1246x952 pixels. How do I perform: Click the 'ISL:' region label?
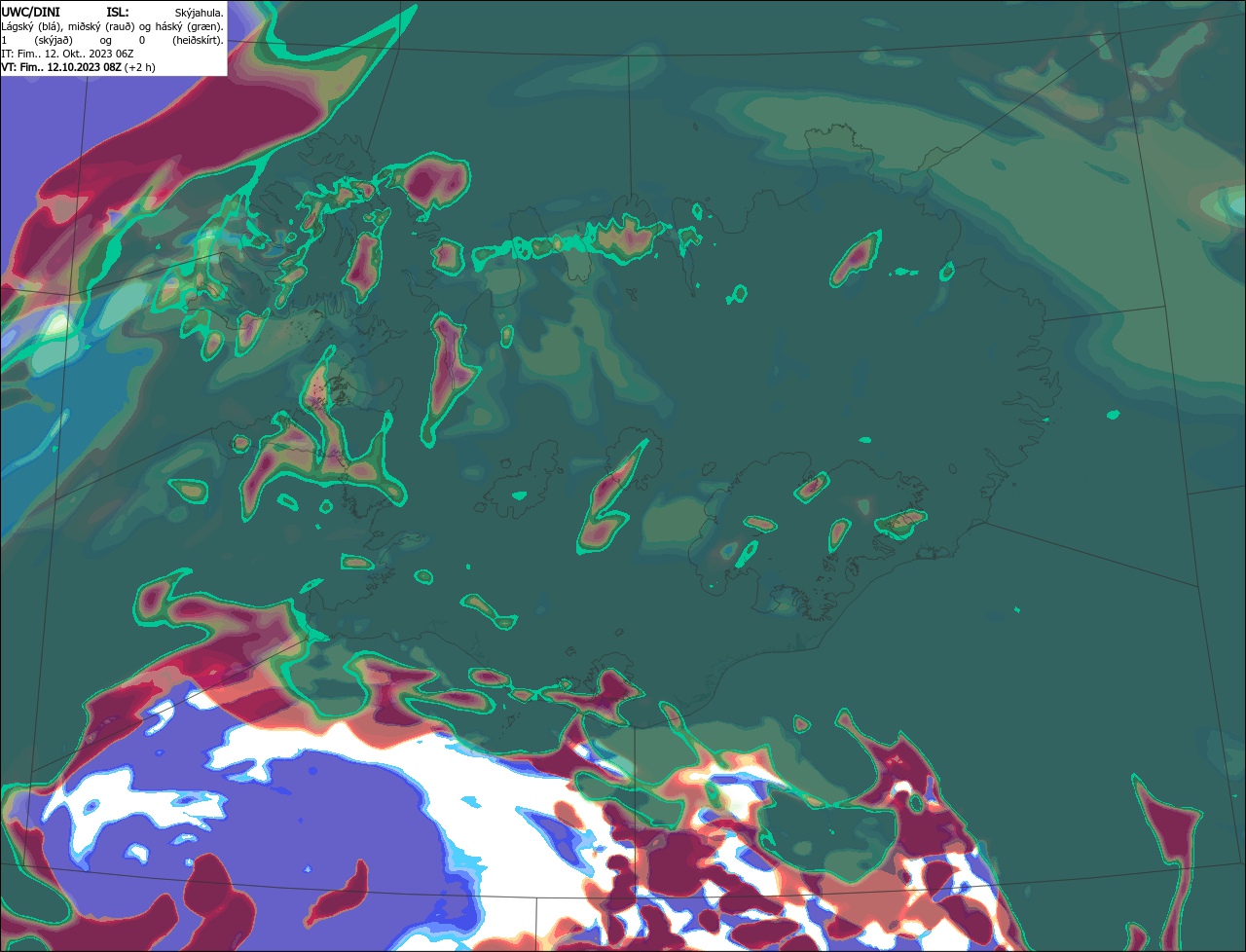117,12
